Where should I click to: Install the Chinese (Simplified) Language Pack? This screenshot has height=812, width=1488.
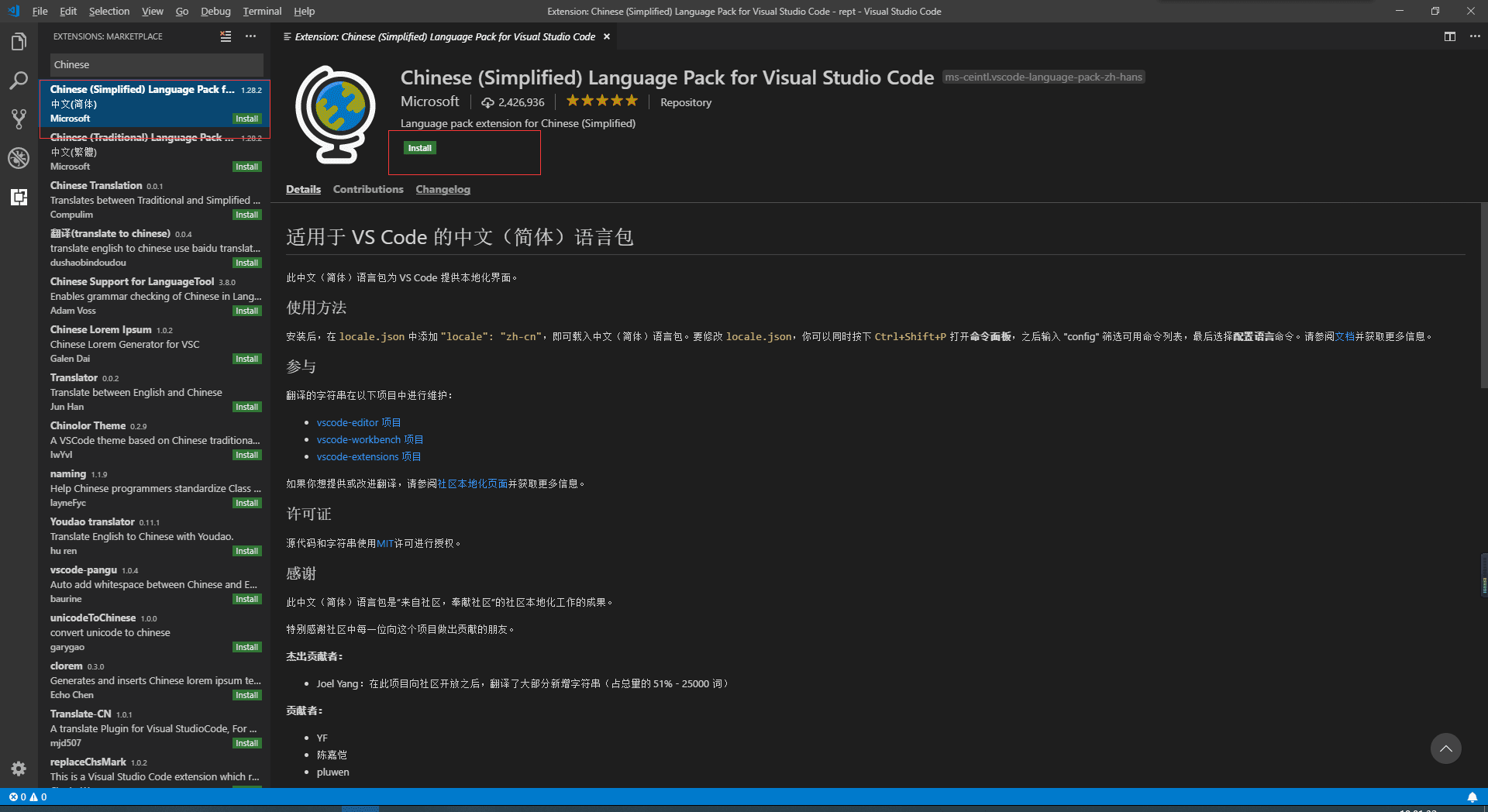(x=419, y=148)
